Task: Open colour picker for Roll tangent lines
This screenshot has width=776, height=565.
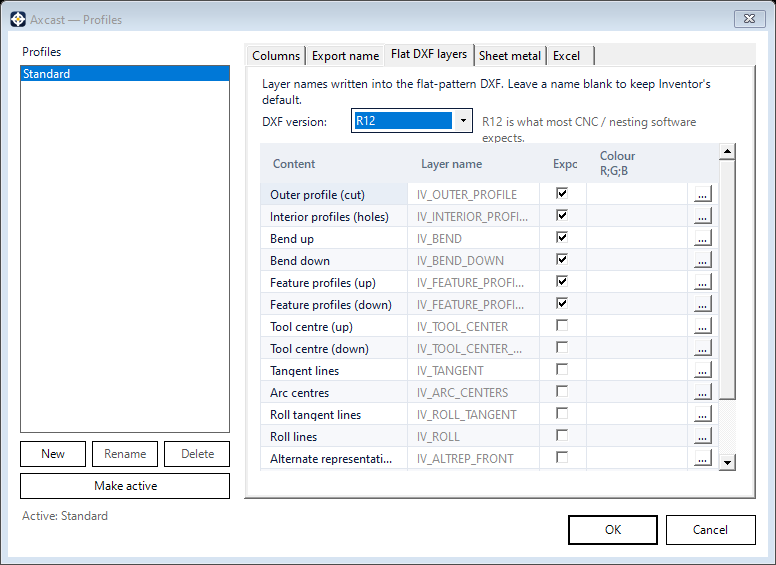Action: click(x=702, y=414)
